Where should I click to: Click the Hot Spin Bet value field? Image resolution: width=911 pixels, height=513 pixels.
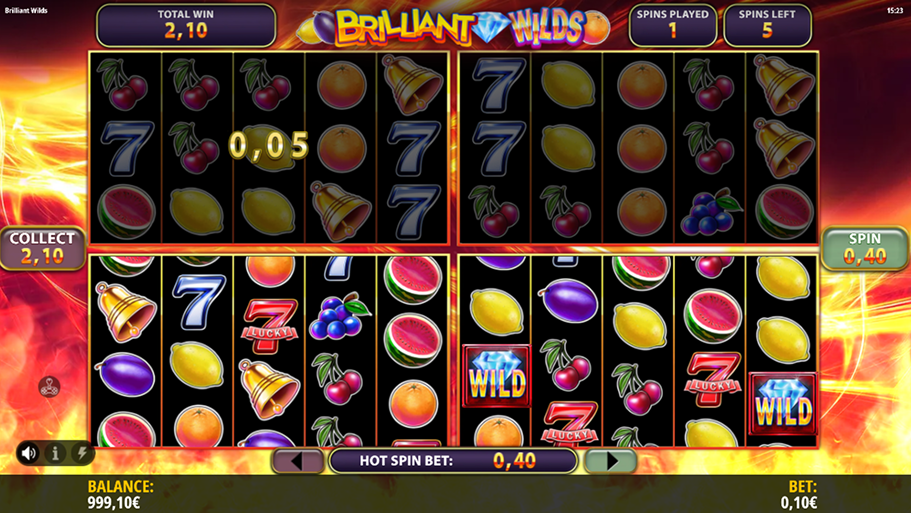453,461
